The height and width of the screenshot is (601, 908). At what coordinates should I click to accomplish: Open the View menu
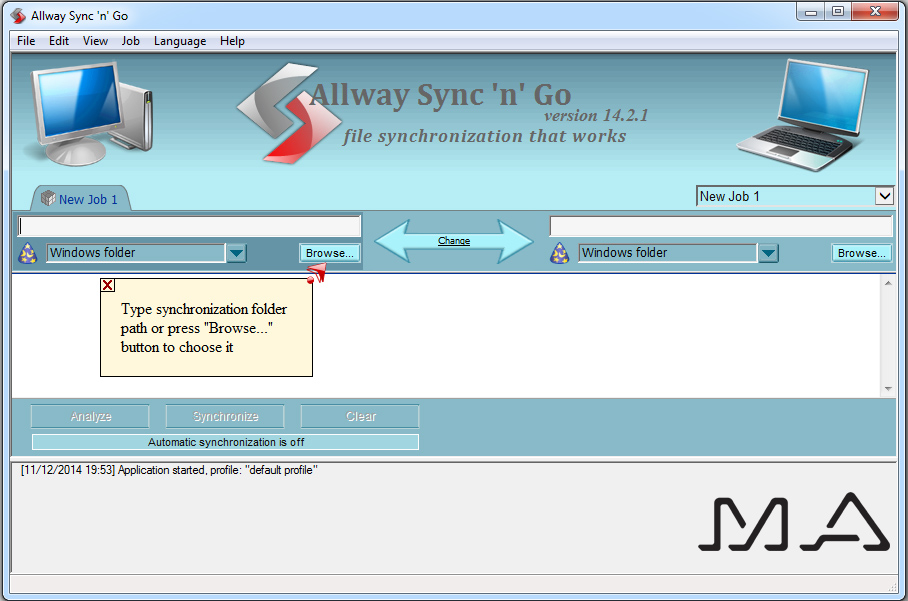point(95,41)
